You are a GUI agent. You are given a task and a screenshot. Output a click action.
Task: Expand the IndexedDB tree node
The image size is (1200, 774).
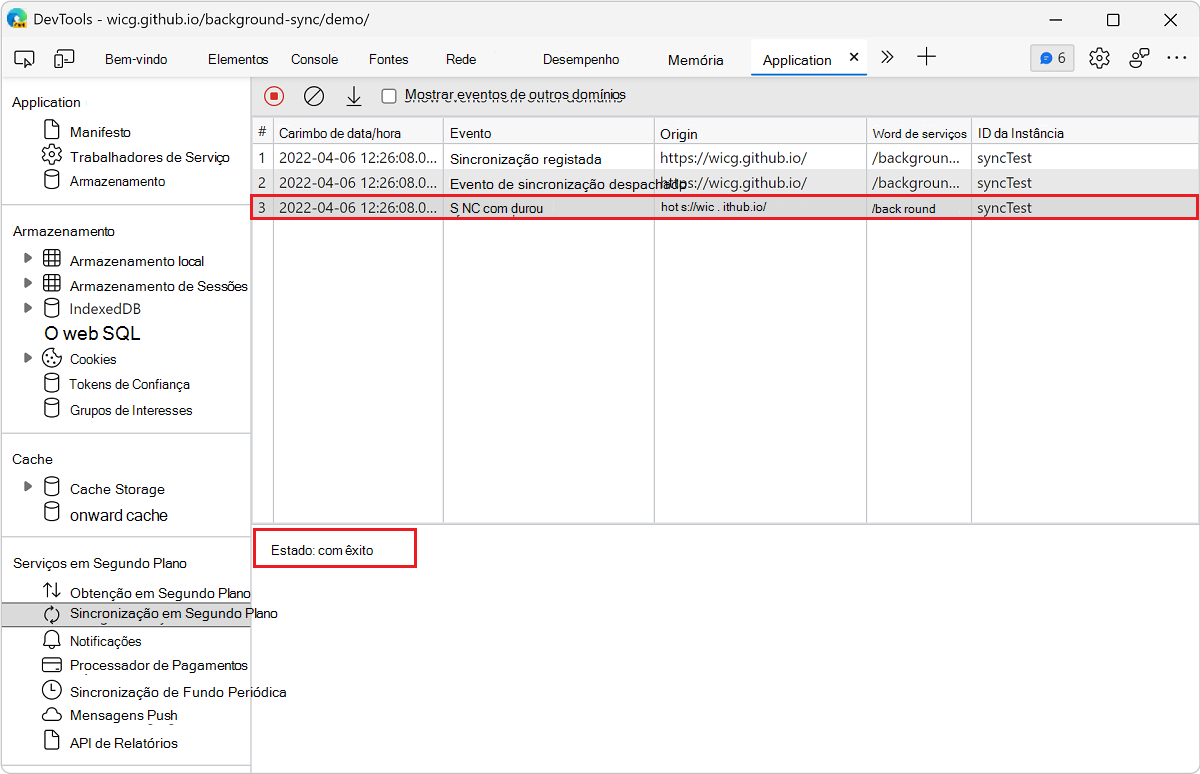point(28,308)
